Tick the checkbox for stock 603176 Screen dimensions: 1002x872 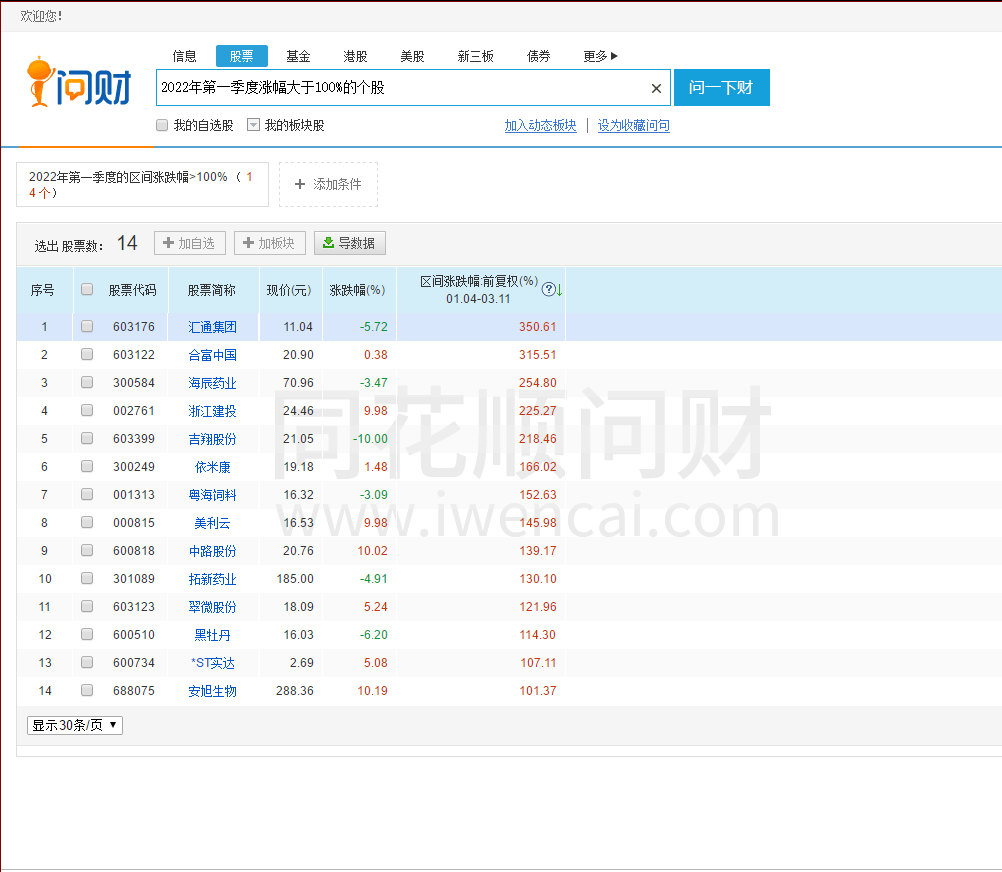[x=87, y=326]
